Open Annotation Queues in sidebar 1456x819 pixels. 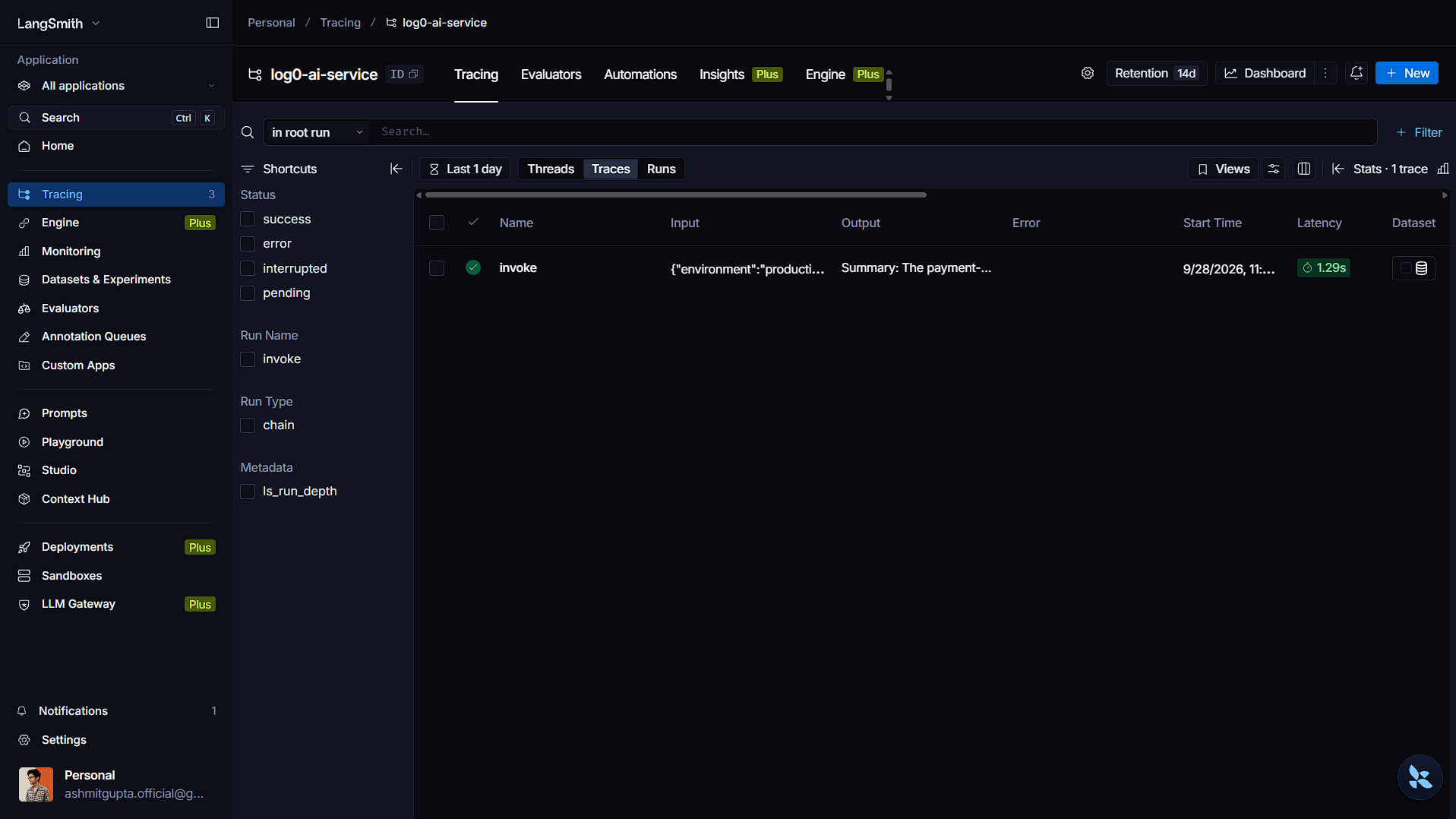116,337
